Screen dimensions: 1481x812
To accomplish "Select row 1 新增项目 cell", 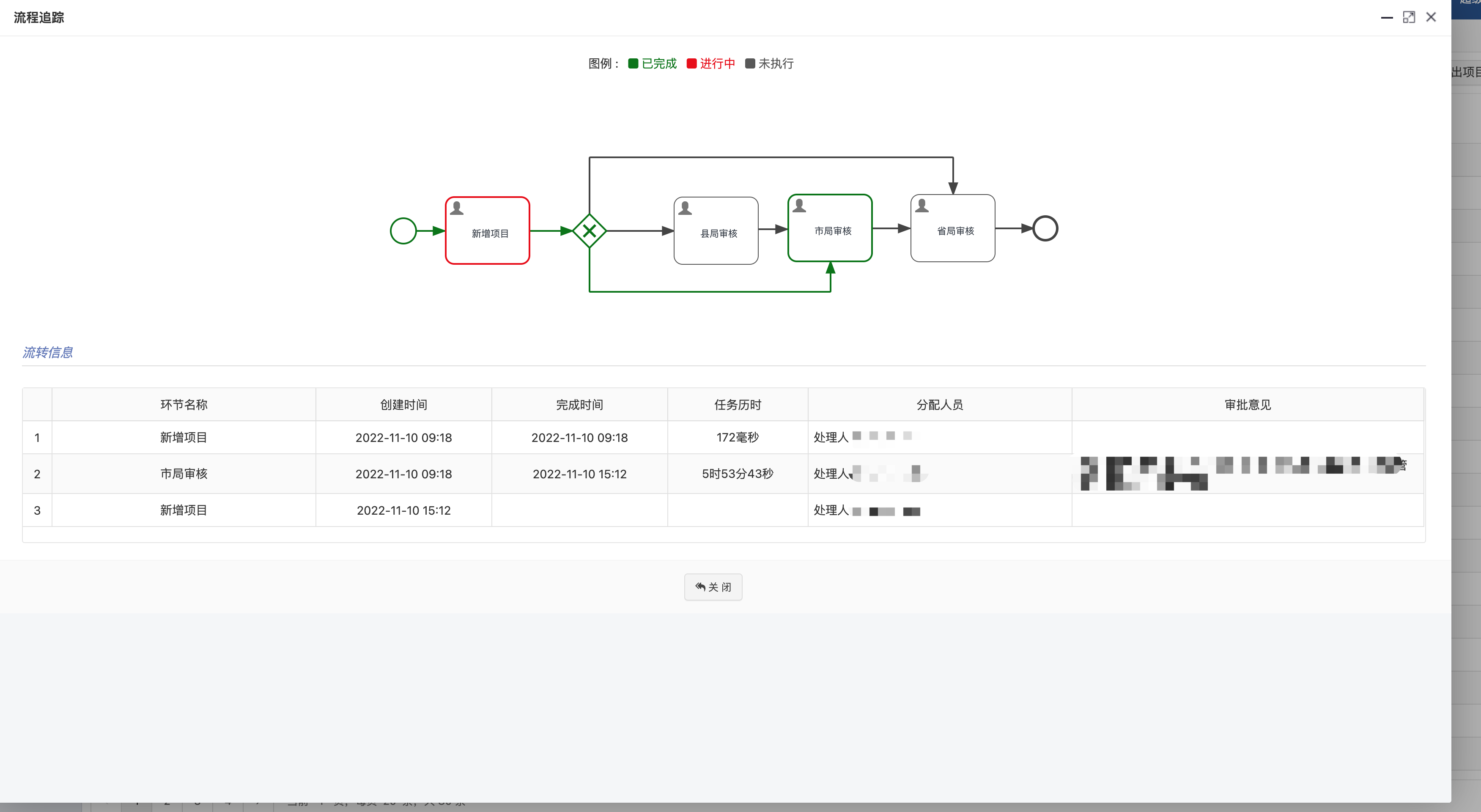I will [x=184, y=437].
